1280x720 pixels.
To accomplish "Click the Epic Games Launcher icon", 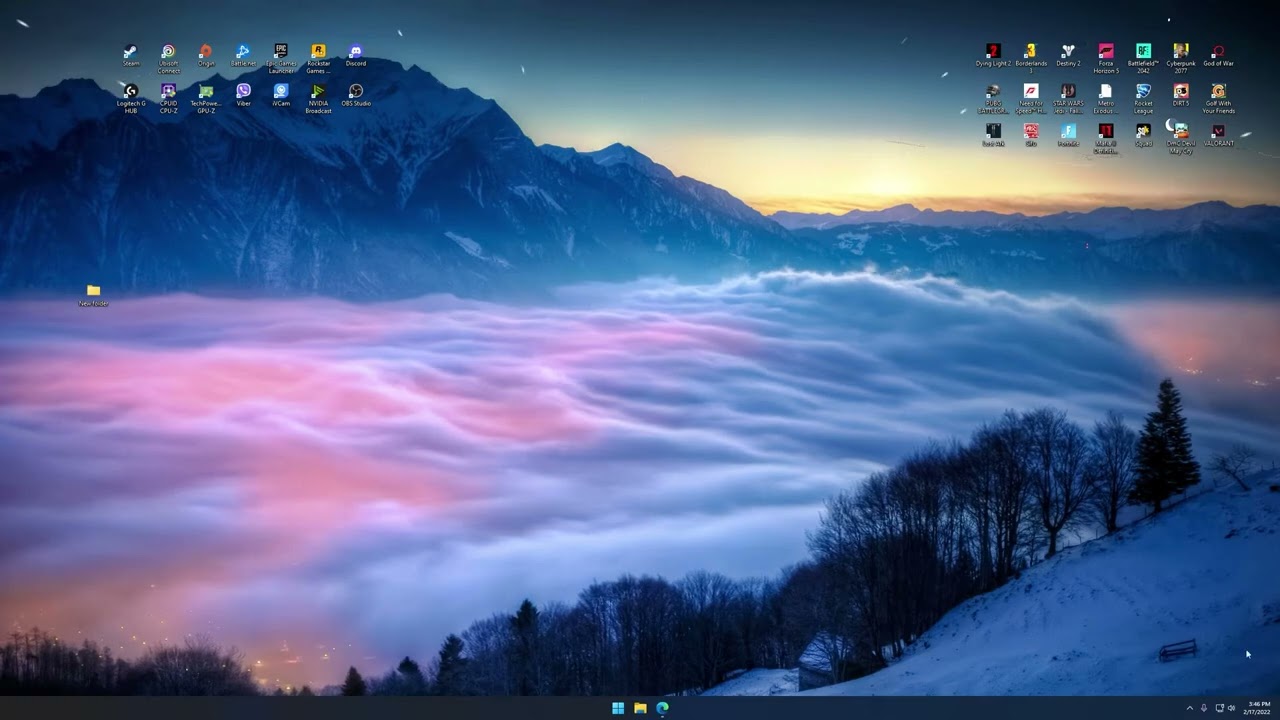I will 281,59.
